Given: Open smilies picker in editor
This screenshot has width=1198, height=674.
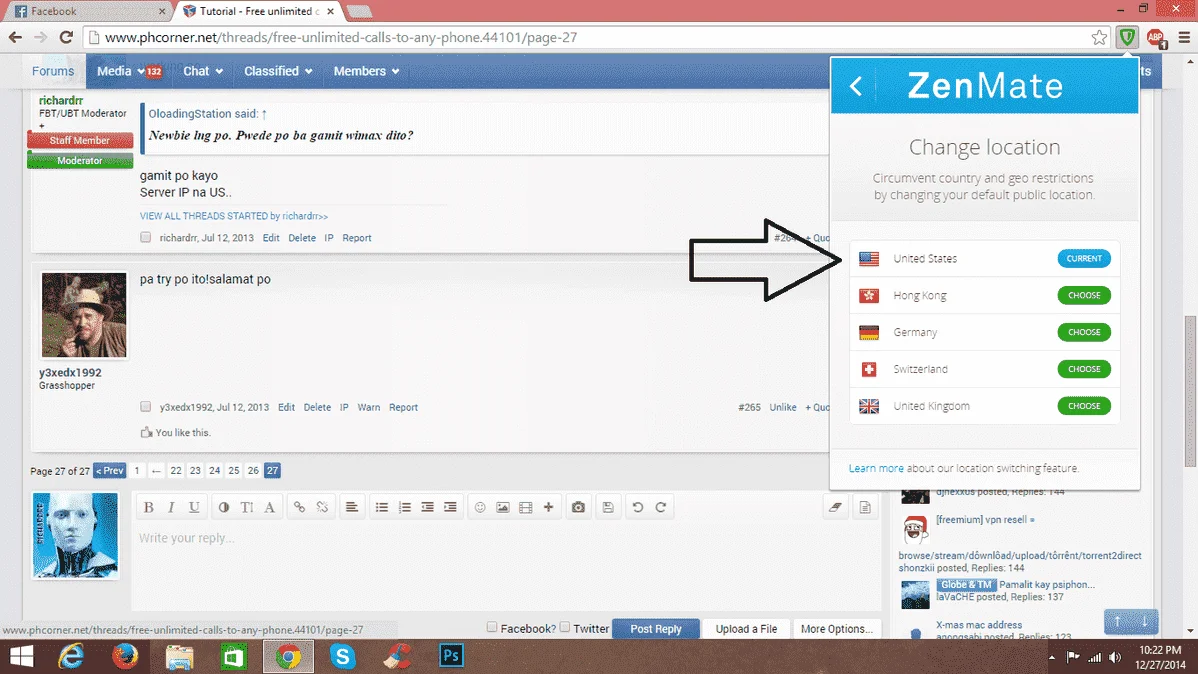Looking at the screenshot, I should pyautogui.click(x=480, y=507).
